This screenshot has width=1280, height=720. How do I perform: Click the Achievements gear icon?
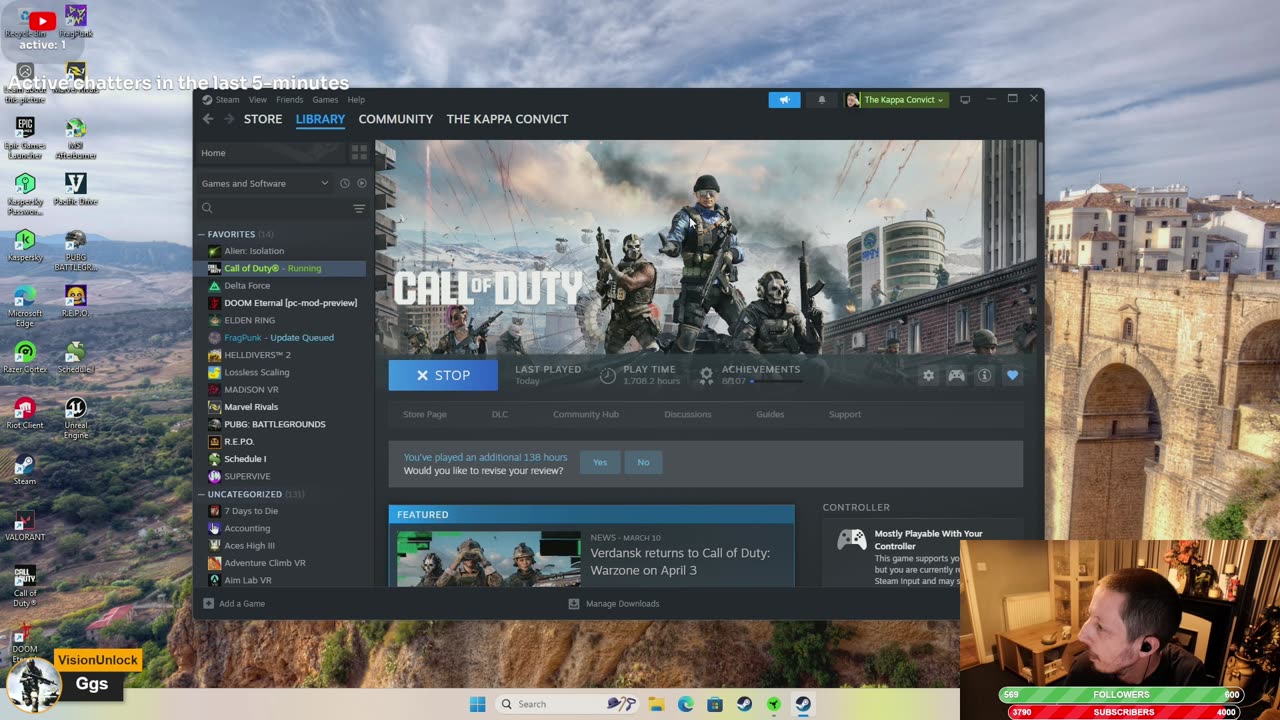click(x=706, y=375)
